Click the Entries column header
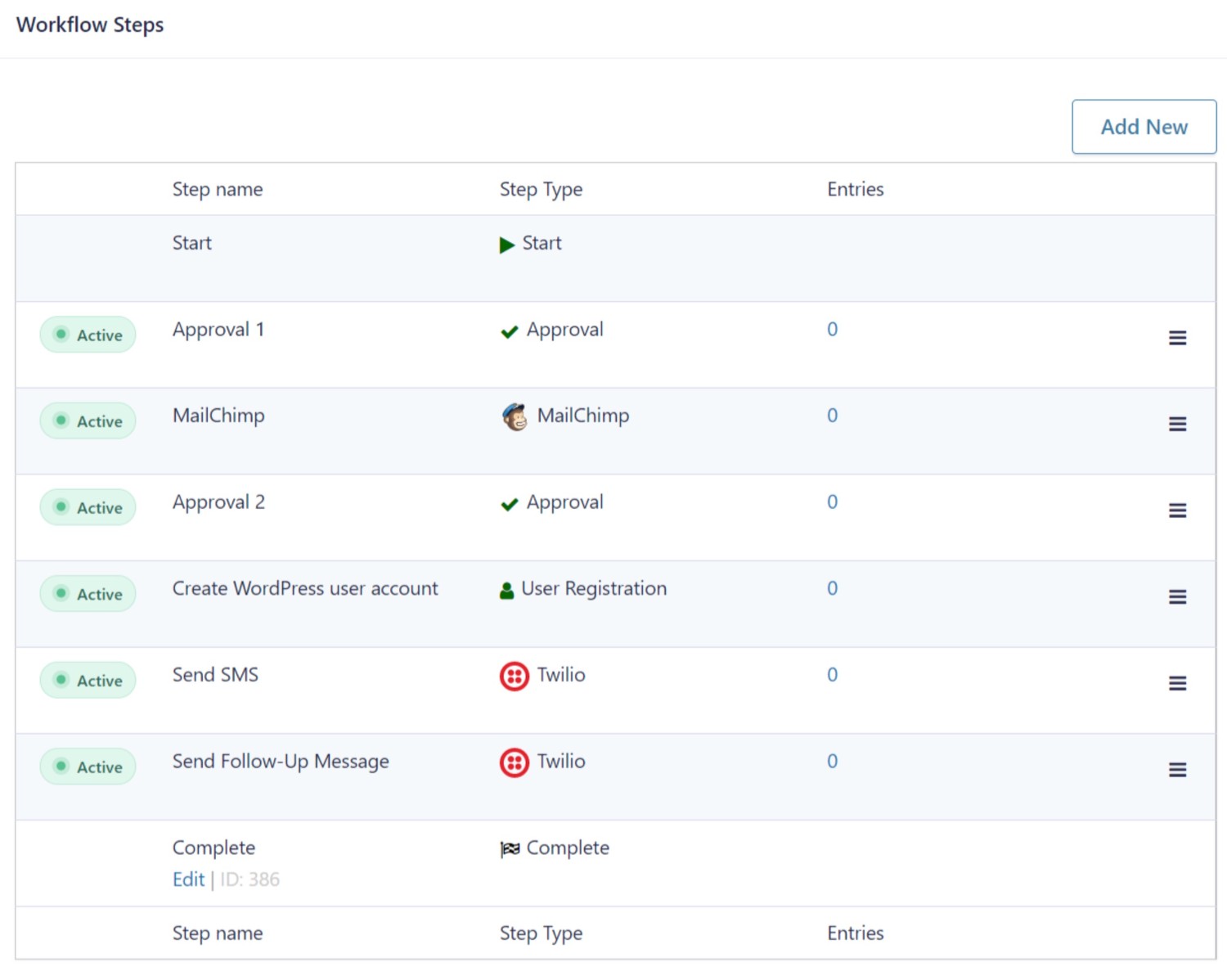 (855, 189)
